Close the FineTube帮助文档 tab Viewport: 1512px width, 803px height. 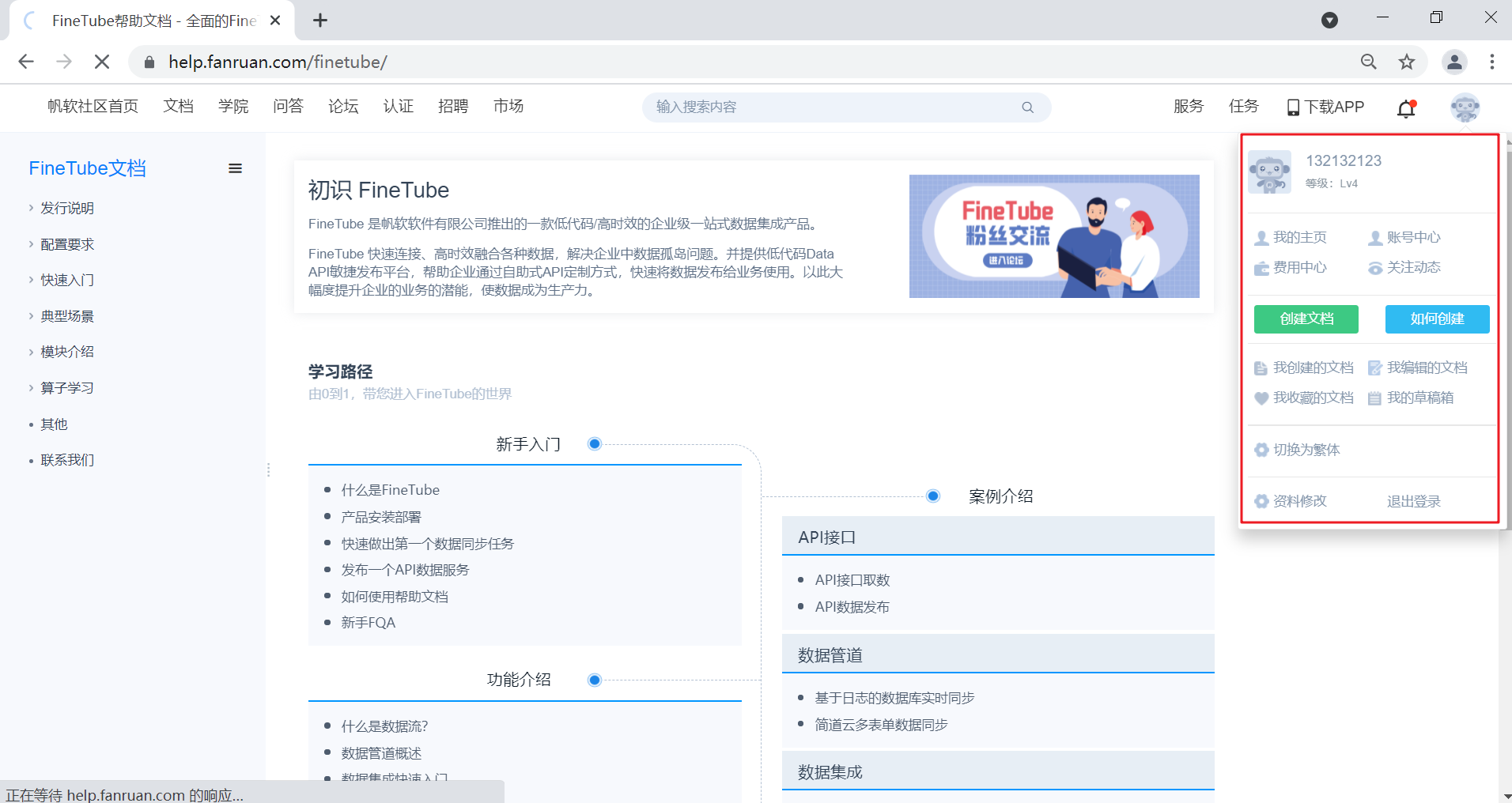[x=275, y=21]
